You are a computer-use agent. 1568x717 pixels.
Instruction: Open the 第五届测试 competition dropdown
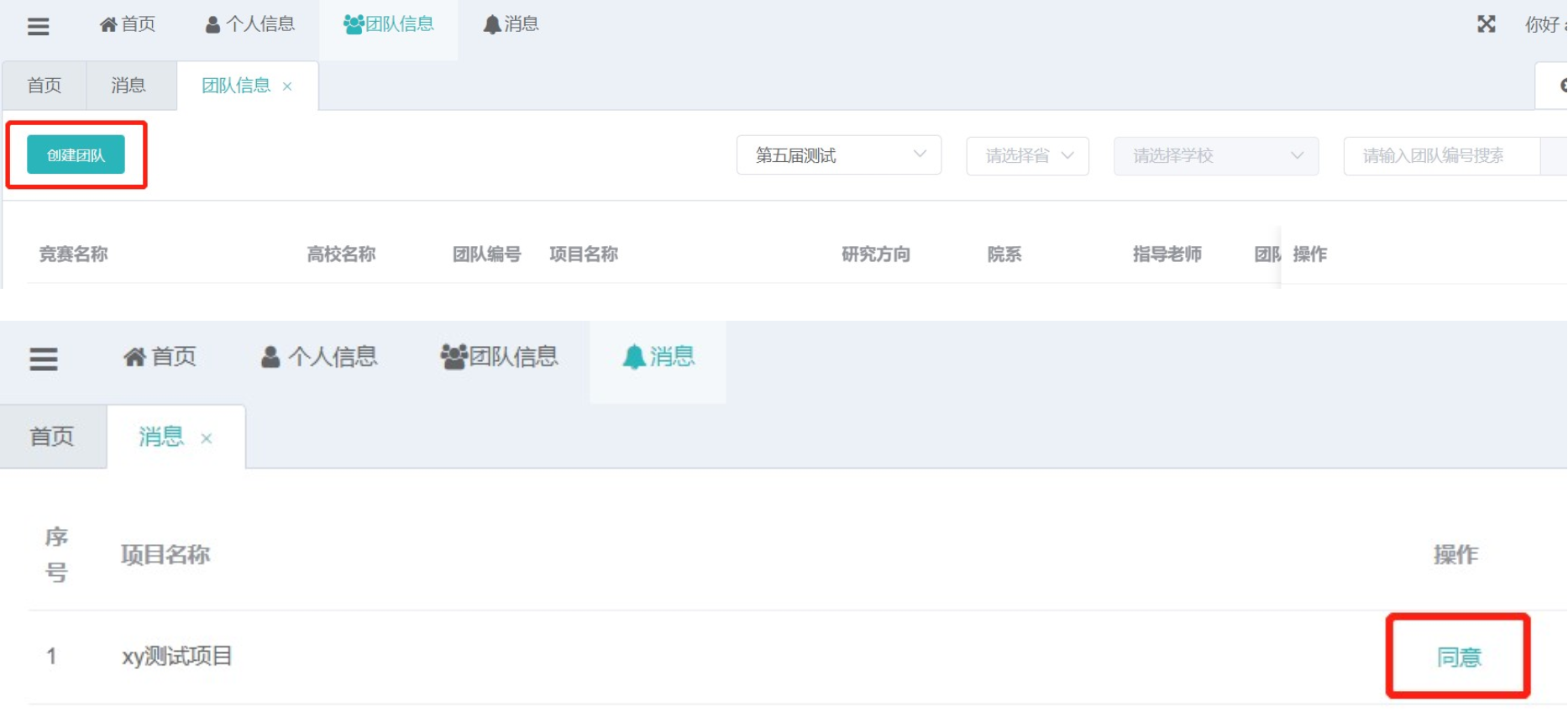839,155
